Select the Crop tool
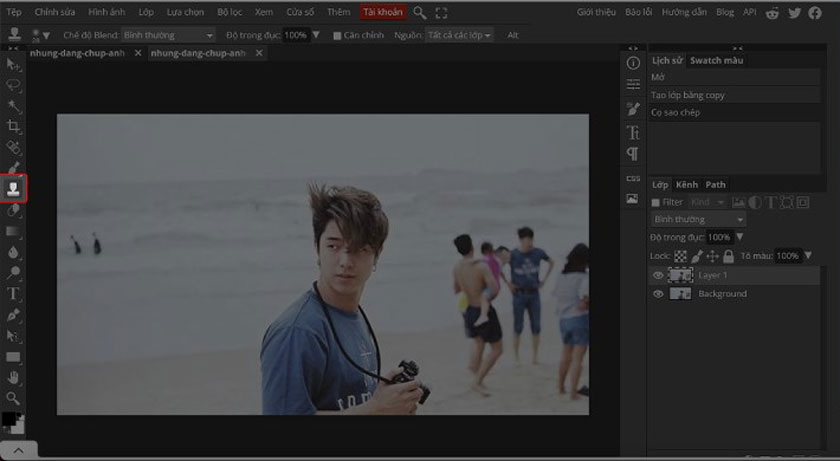840x461 pixels. click(x=13, y=126)
